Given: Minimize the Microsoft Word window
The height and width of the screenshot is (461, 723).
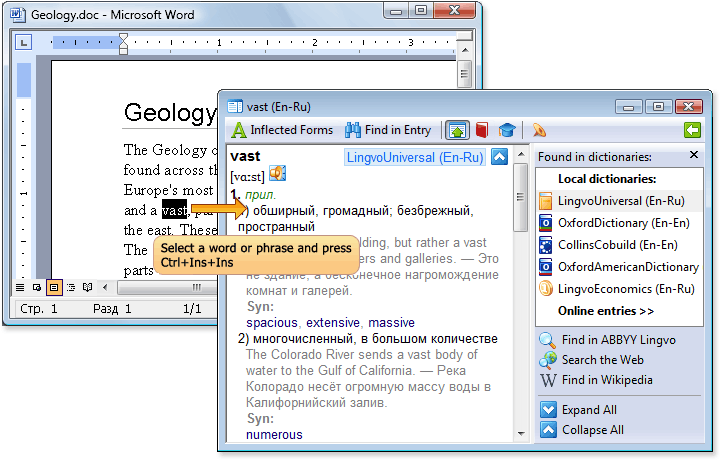Looking at the screenshot, I should tap(396, 11).
